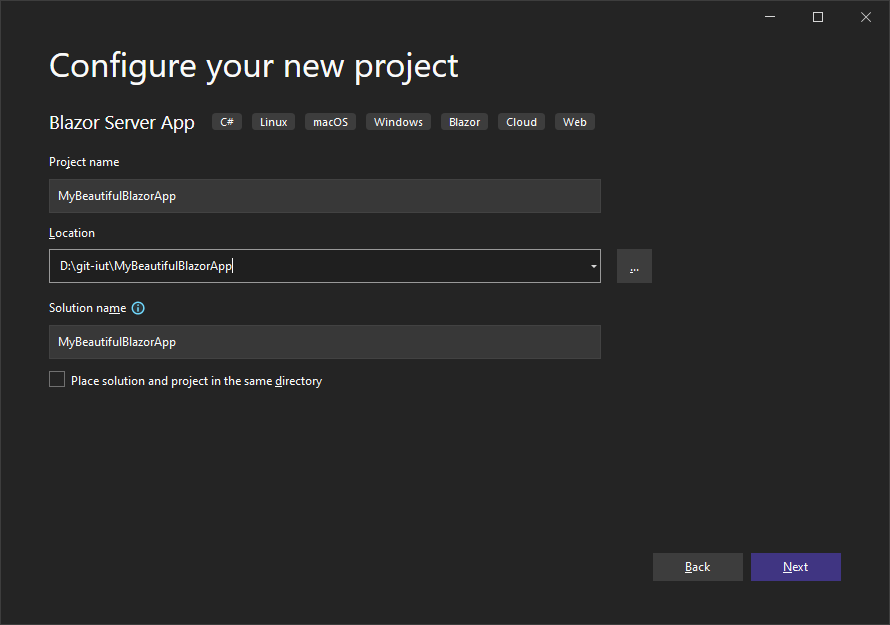The image size is (890, 625).
Task: Go back with the Back button
Action: 698,567
